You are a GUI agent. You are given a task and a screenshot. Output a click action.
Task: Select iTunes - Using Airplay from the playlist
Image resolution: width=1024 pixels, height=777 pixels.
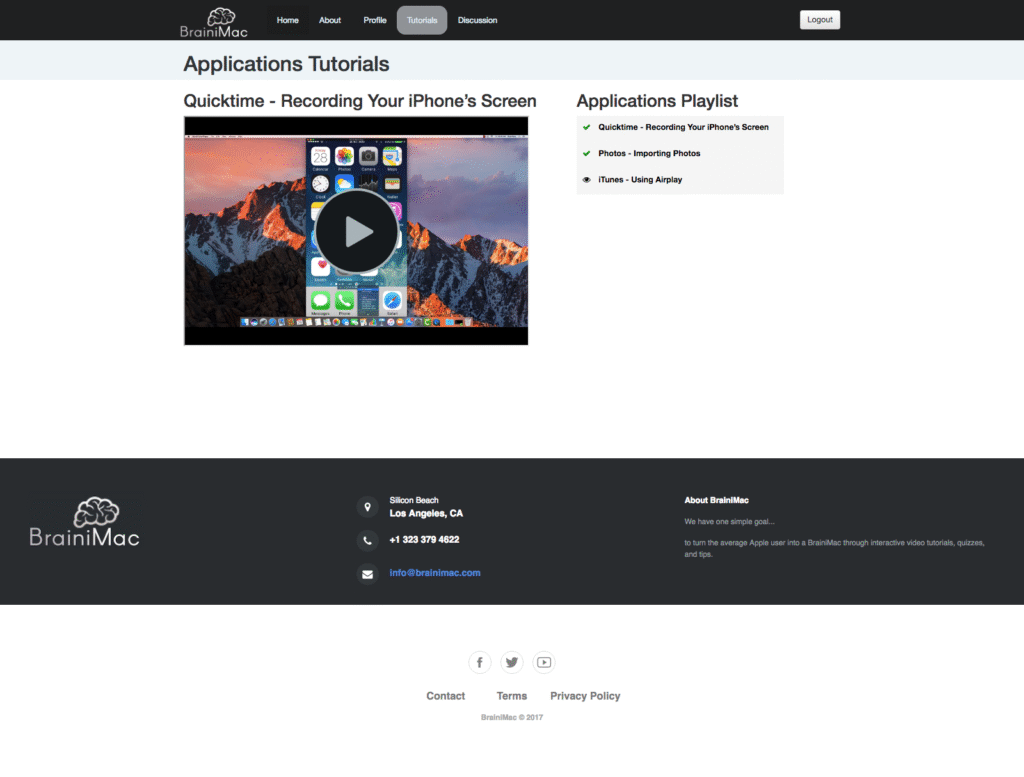[x=640, y=180]
